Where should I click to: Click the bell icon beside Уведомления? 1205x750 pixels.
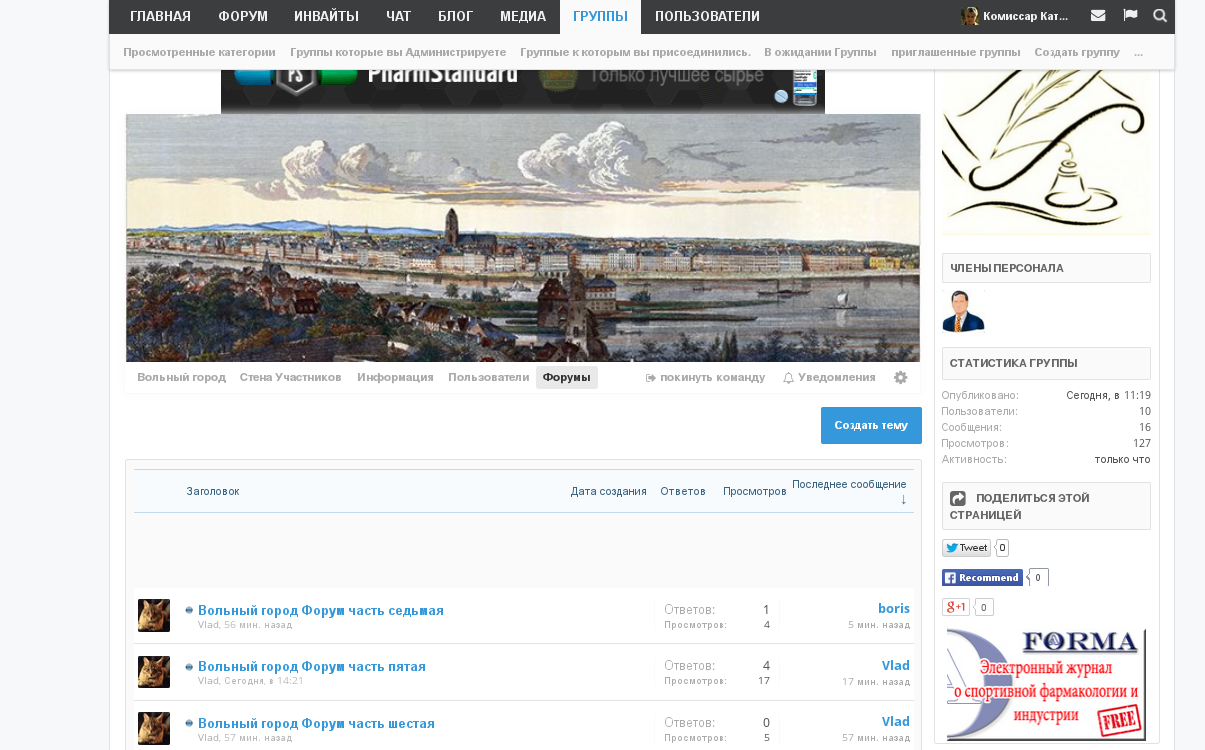[x=788, y=378]
